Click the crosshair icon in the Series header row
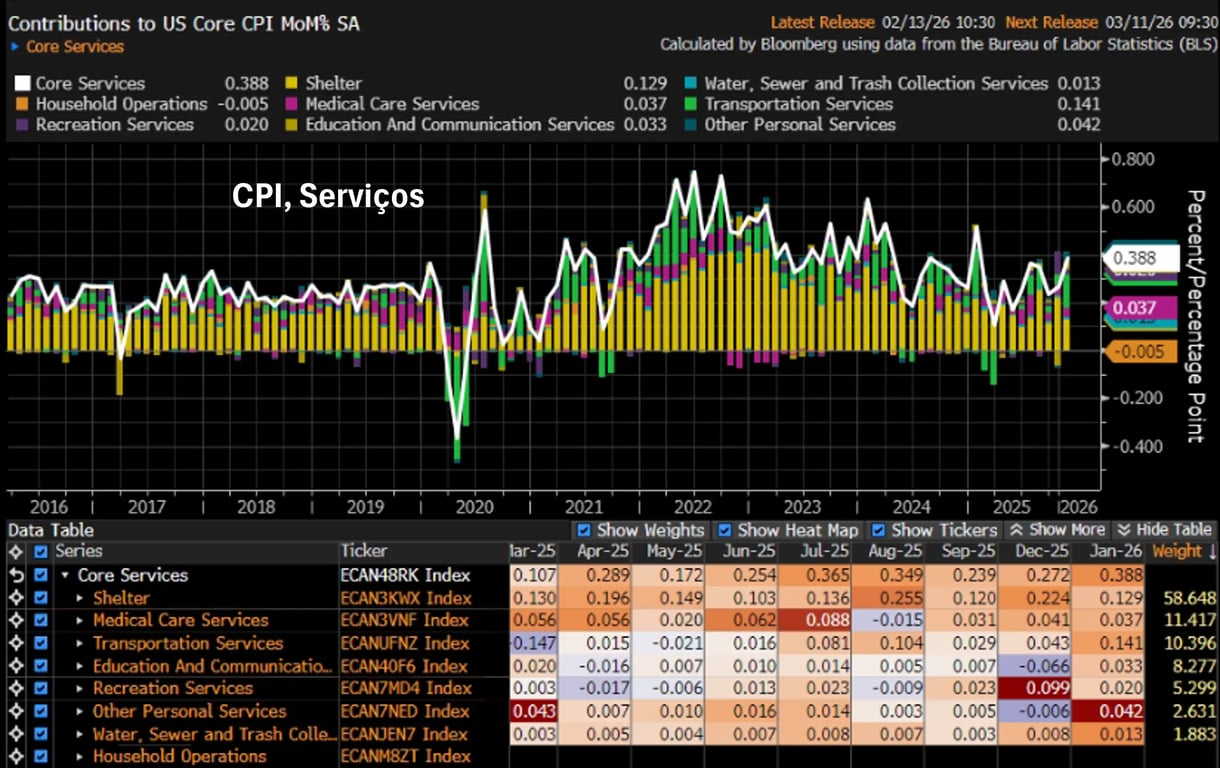 (15, 552)
